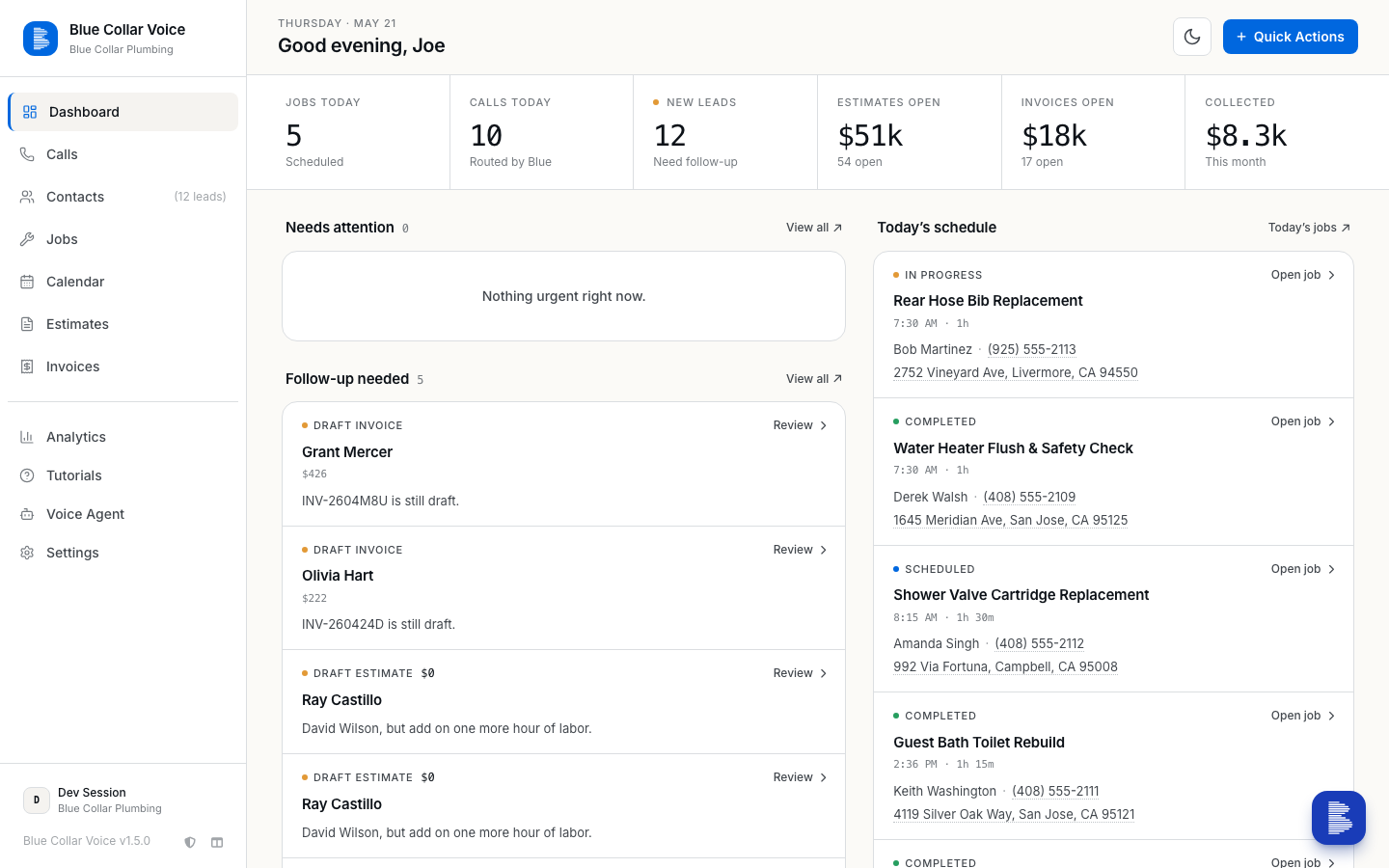Screen dimensions: 1389x868
Task: Open the floating Blue assistant button
Action: click(x=1339, y=818)
